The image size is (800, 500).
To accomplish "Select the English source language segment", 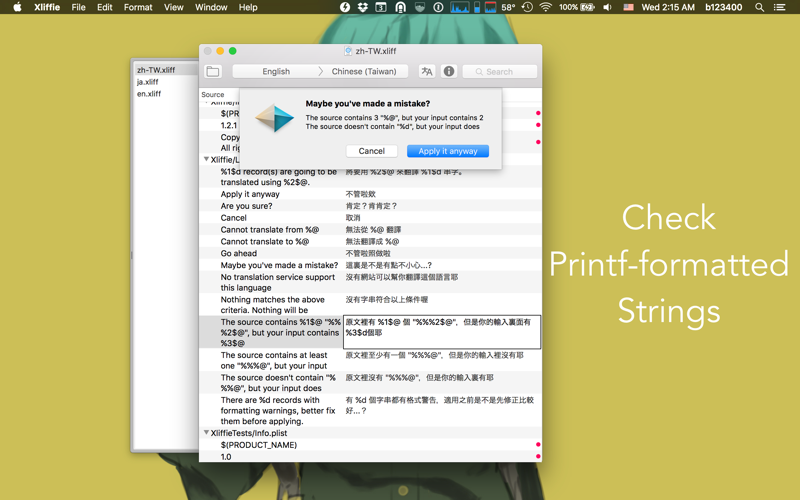I will pos(276,71).
